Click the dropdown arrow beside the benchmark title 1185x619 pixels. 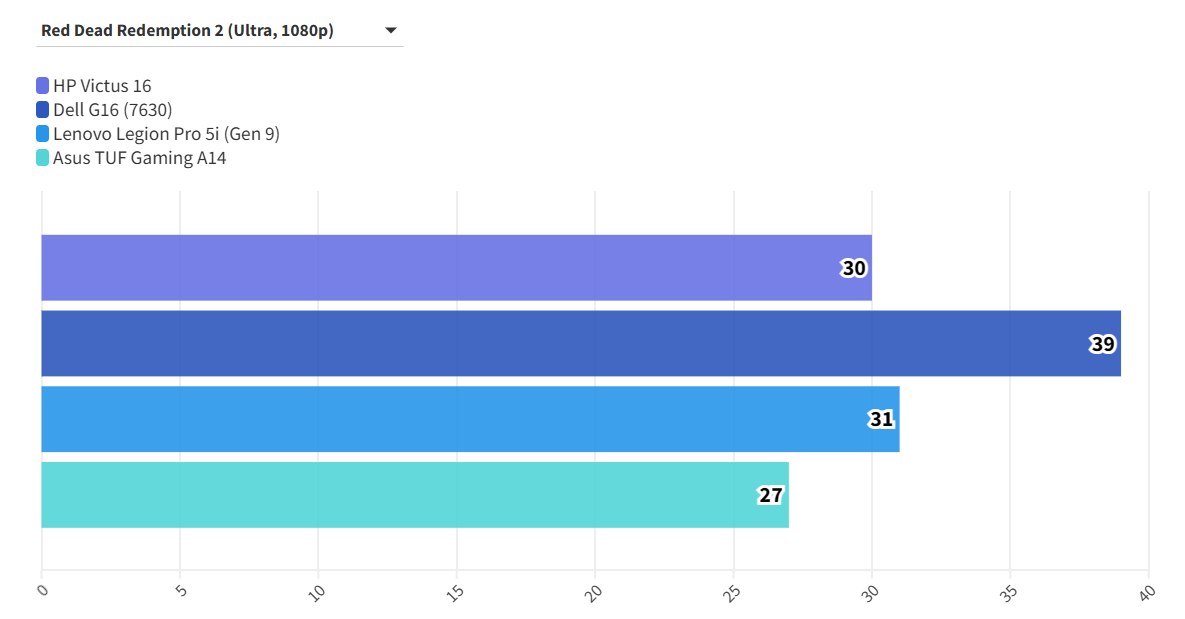[391, 31]
